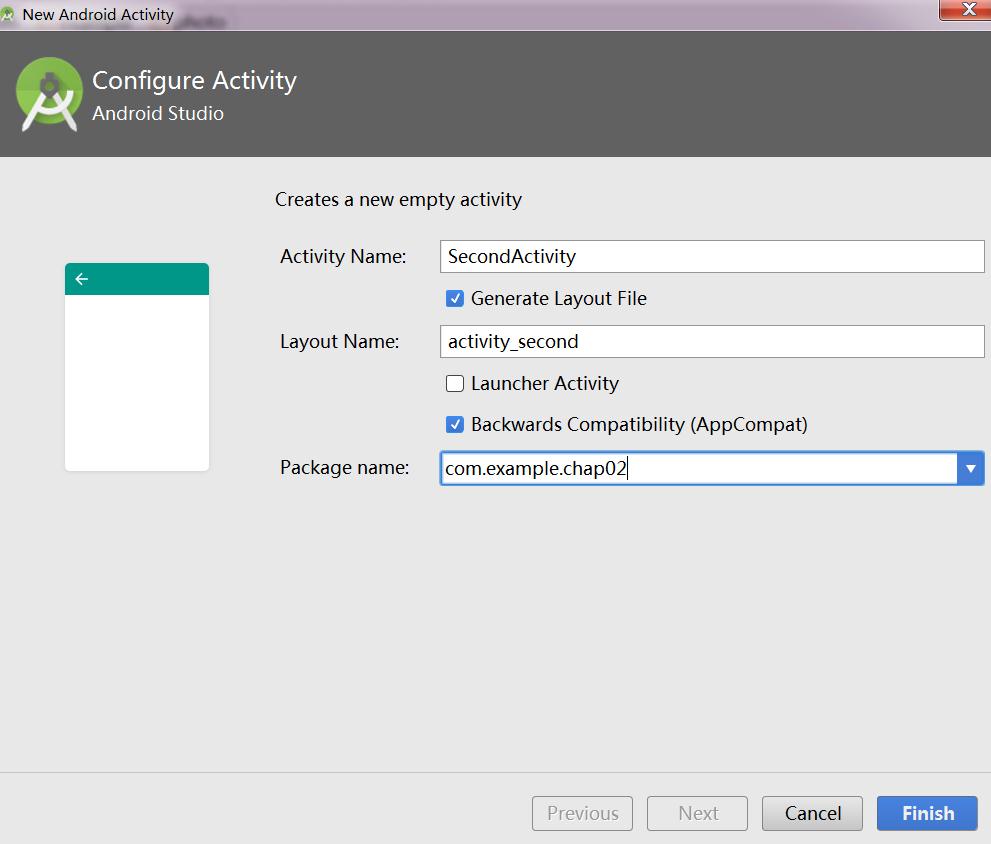Focus the Activity Name text field
991x844 pixels.
(x=711, y=256)
